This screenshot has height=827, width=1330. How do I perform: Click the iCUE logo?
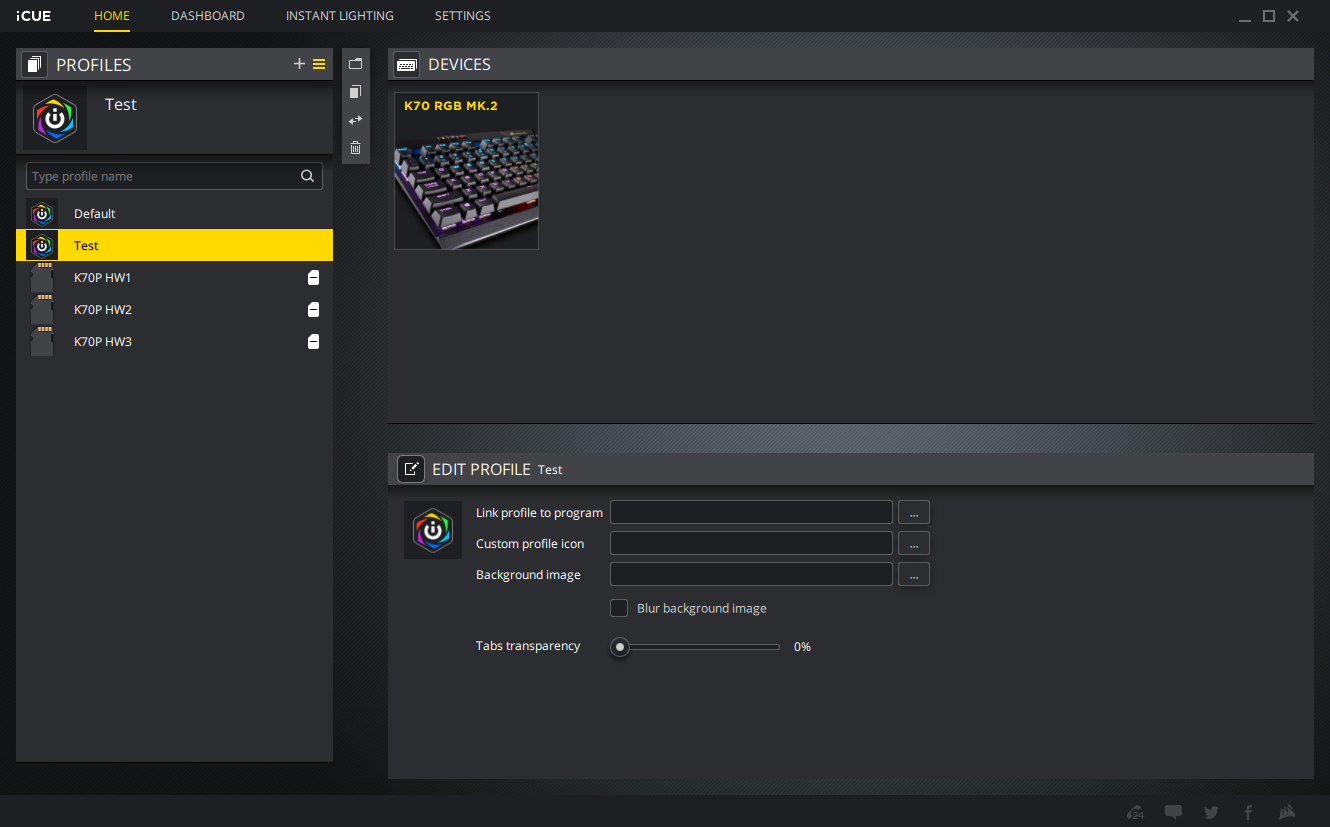tap(33, 16)
